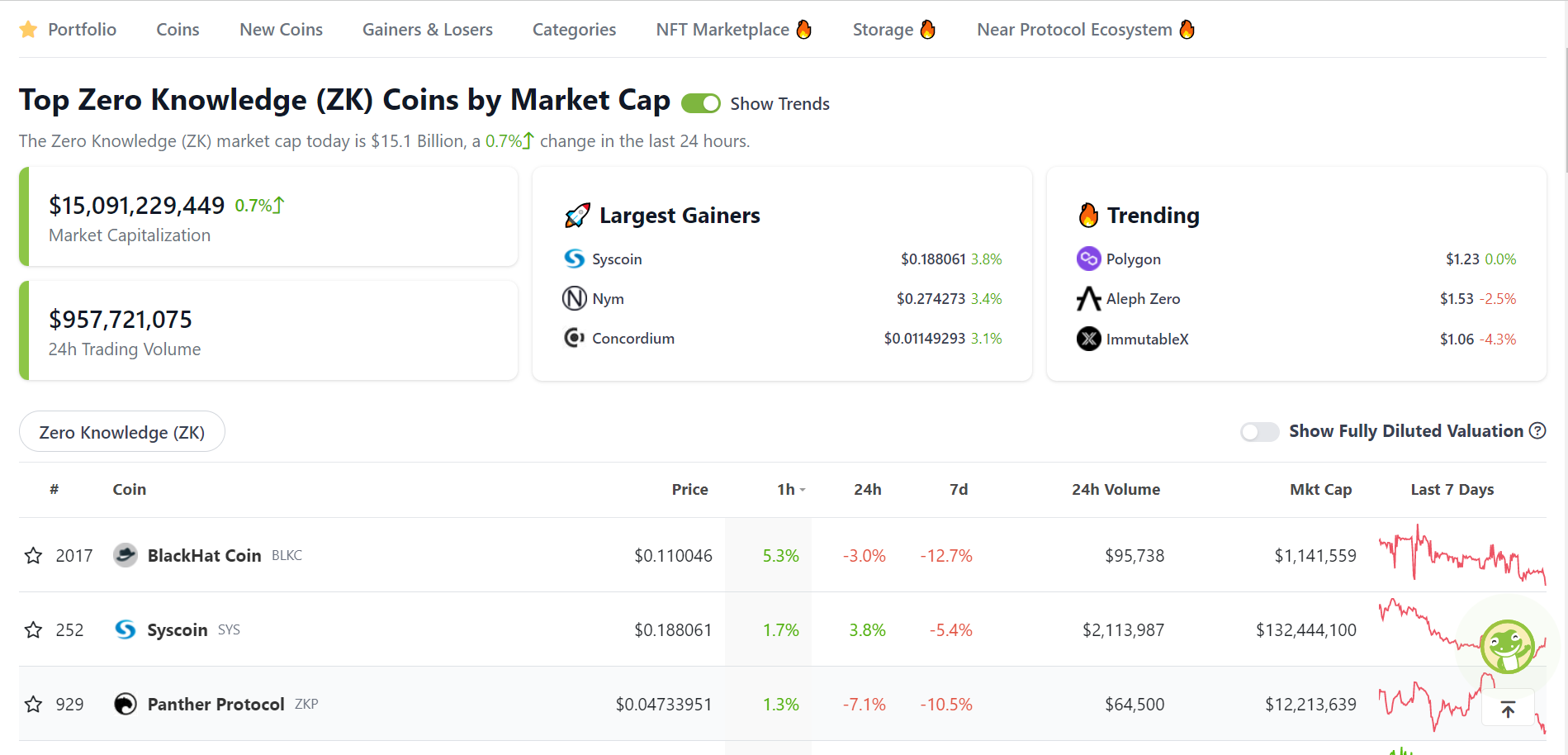Click the Syscoin logo in Largest Gainers
The width and height of the screenshot is (1568, 755).
574,259
